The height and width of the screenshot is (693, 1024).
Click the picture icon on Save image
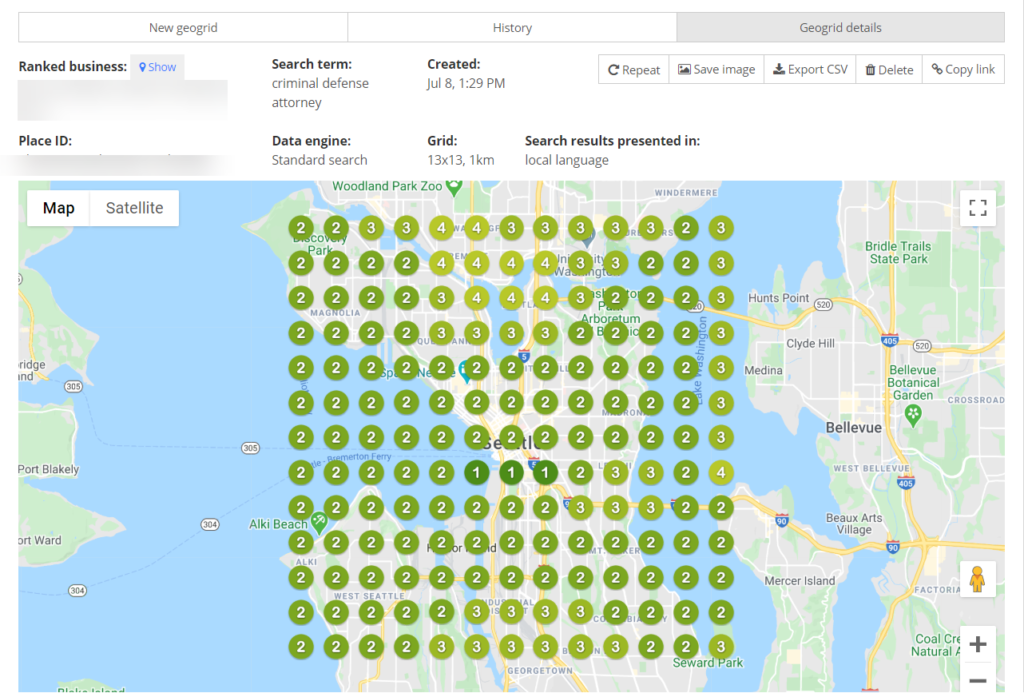click(687, 69)
